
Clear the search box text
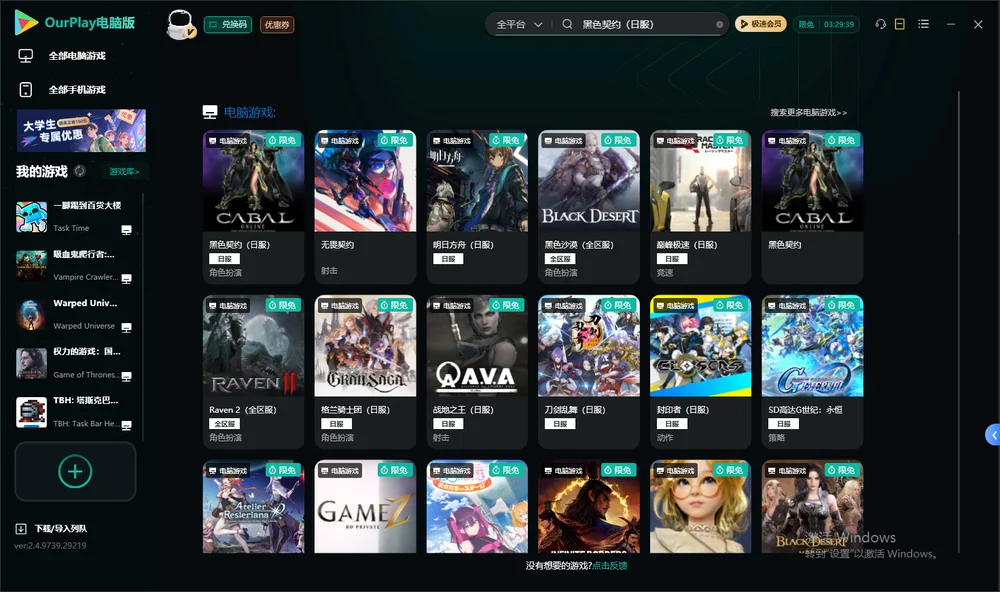719,25
